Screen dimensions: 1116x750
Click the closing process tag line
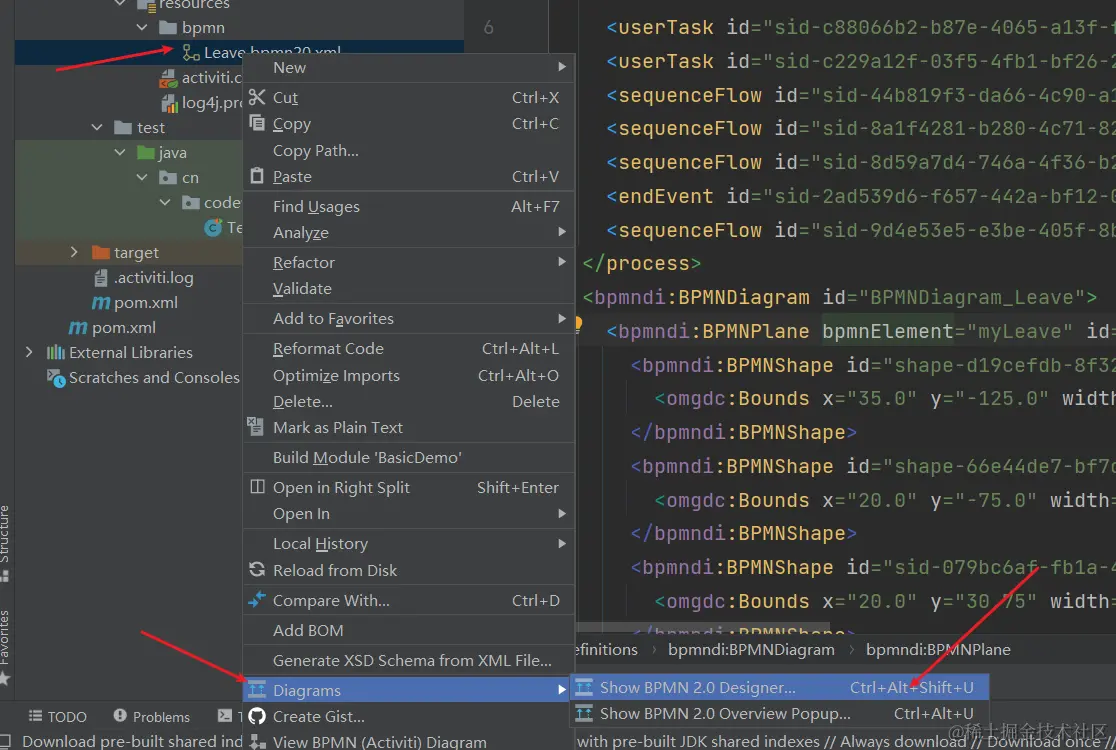[x=641, y=263]
